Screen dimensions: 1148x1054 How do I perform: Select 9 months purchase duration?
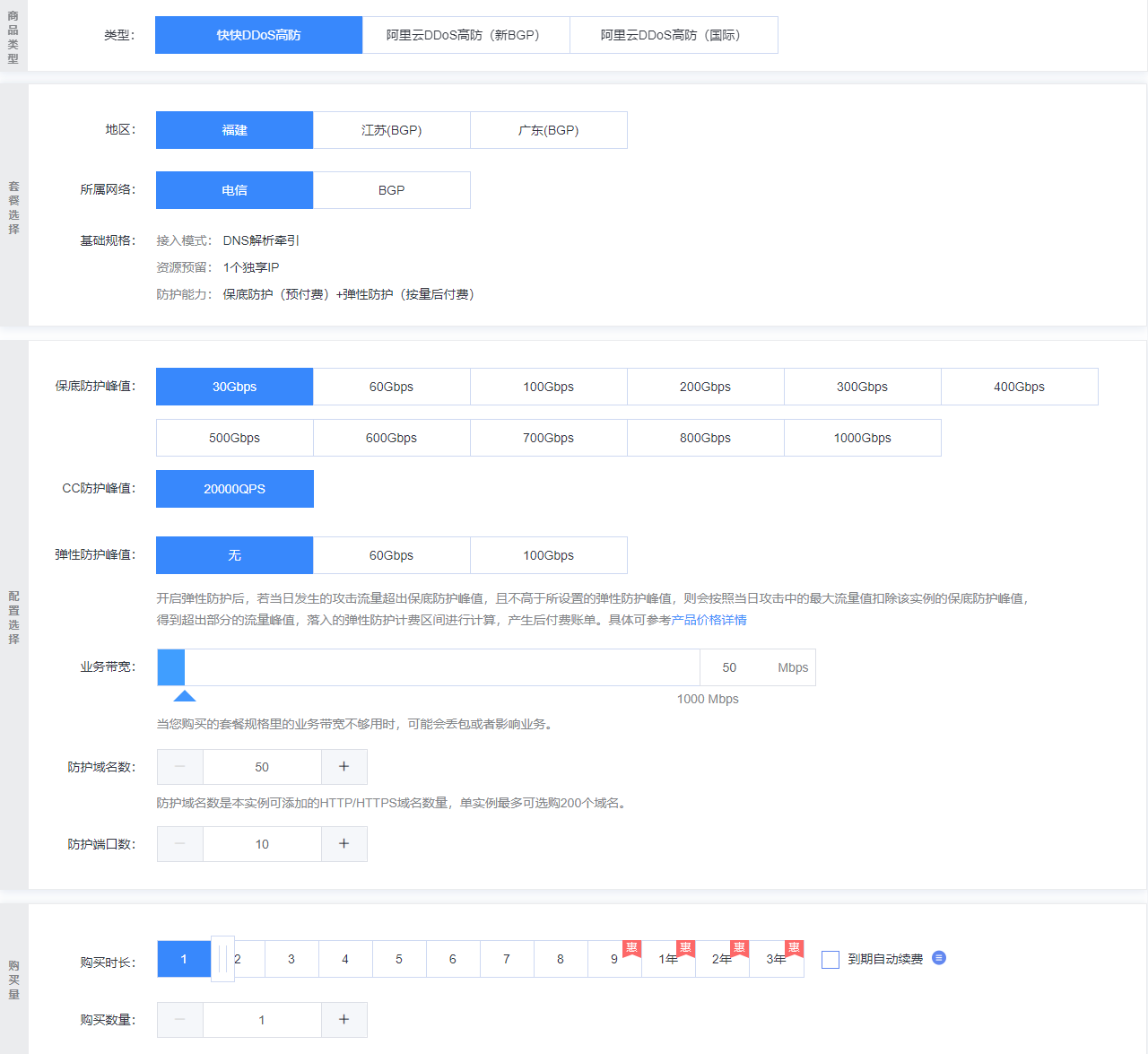(614, 959)
